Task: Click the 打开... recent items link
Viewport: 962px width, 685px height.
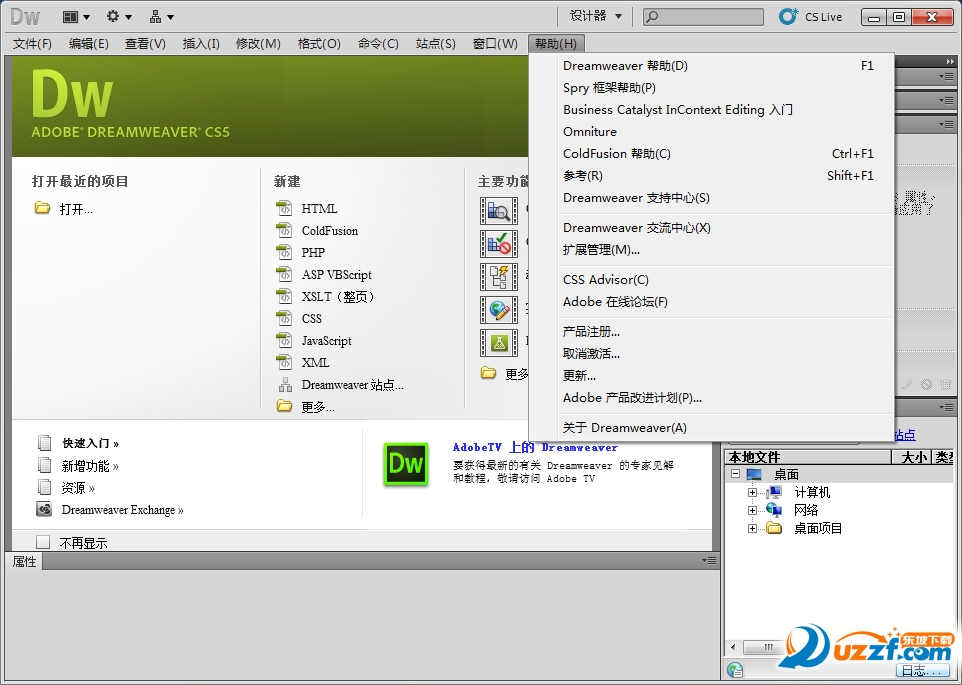Action: point(75,209)
